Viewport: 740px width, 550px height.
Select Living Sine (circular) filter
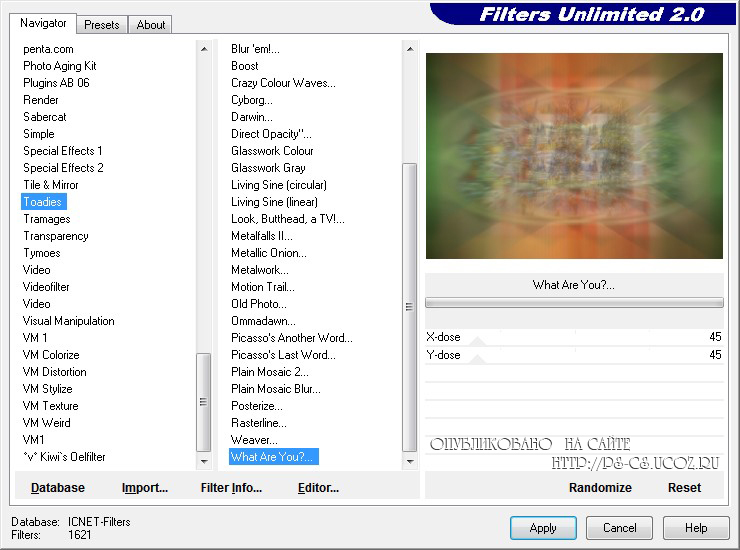(x=279, y=185)
